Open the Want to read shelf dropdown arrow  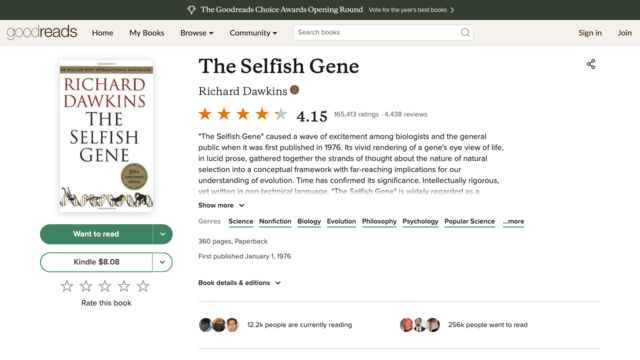[162, 234]
